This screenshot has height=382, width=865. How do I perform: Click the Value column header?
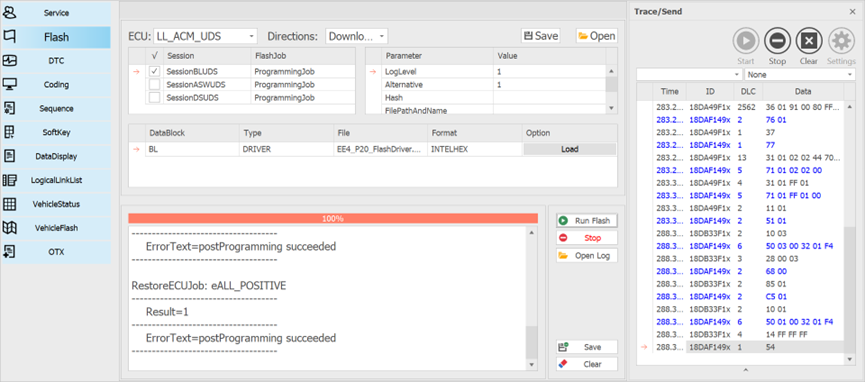(x=549, y=56)
